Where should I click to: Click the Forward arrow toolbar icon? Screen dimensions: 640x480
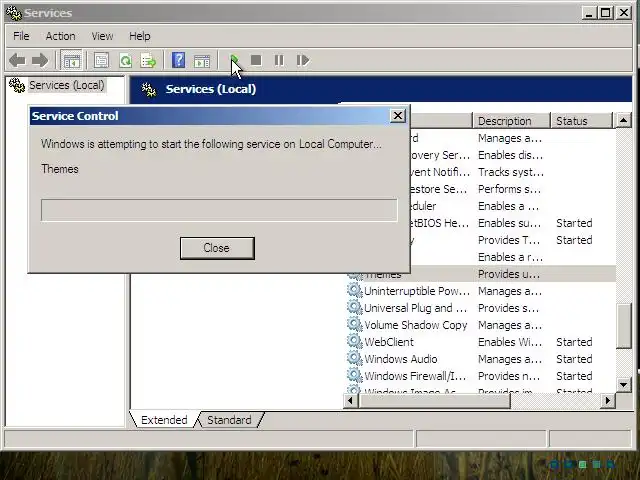(x=40, y=61)
